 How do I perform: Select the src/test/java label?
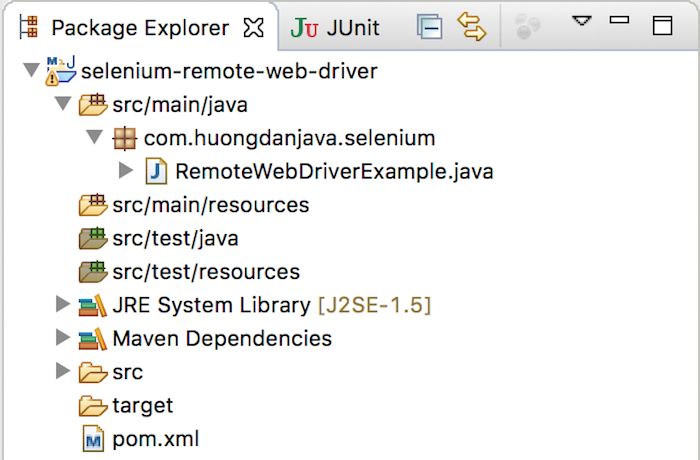coord(175,238)
